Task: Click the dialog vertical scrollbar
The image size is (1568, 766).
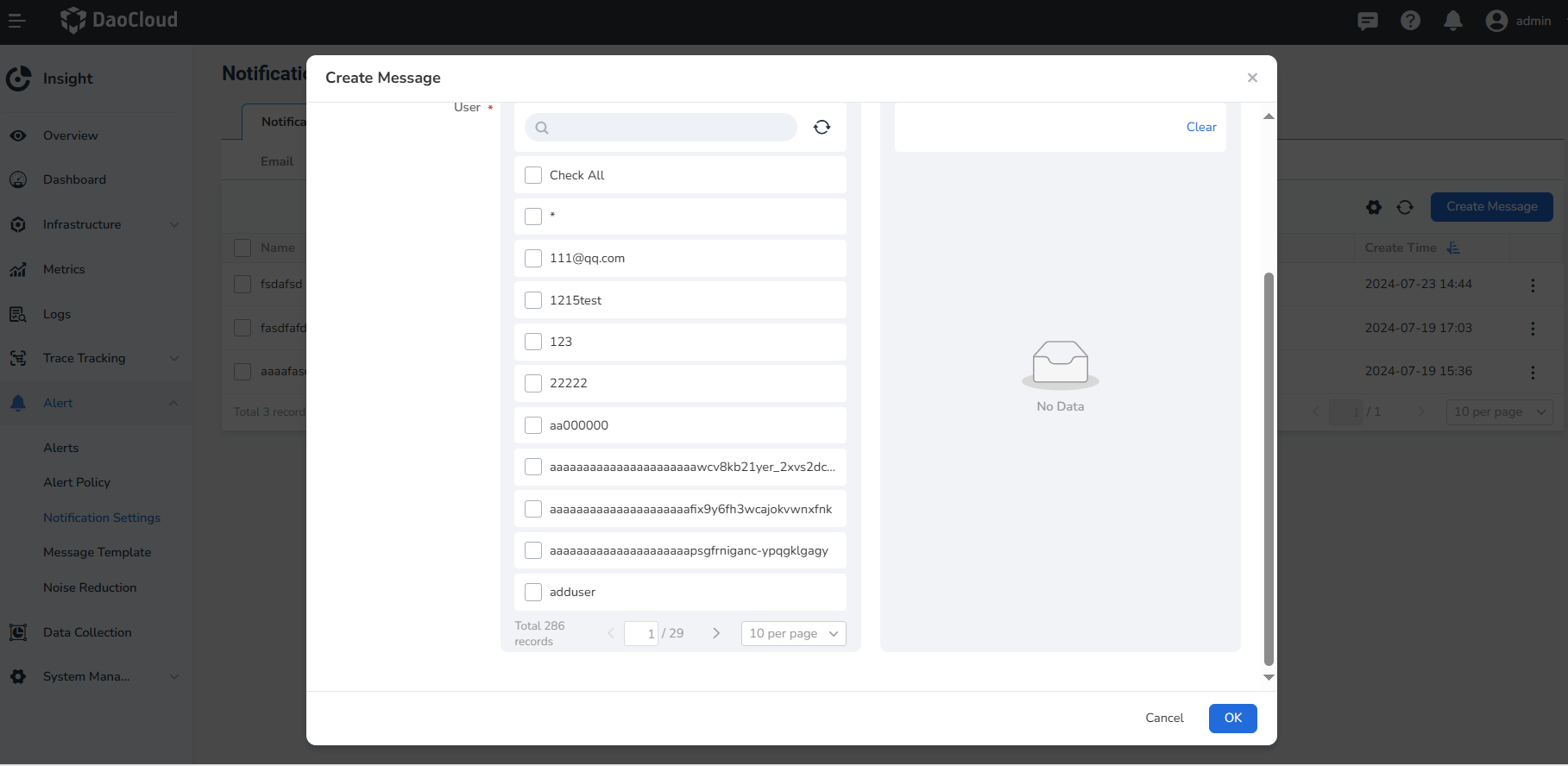Action: click(1269, 466)
